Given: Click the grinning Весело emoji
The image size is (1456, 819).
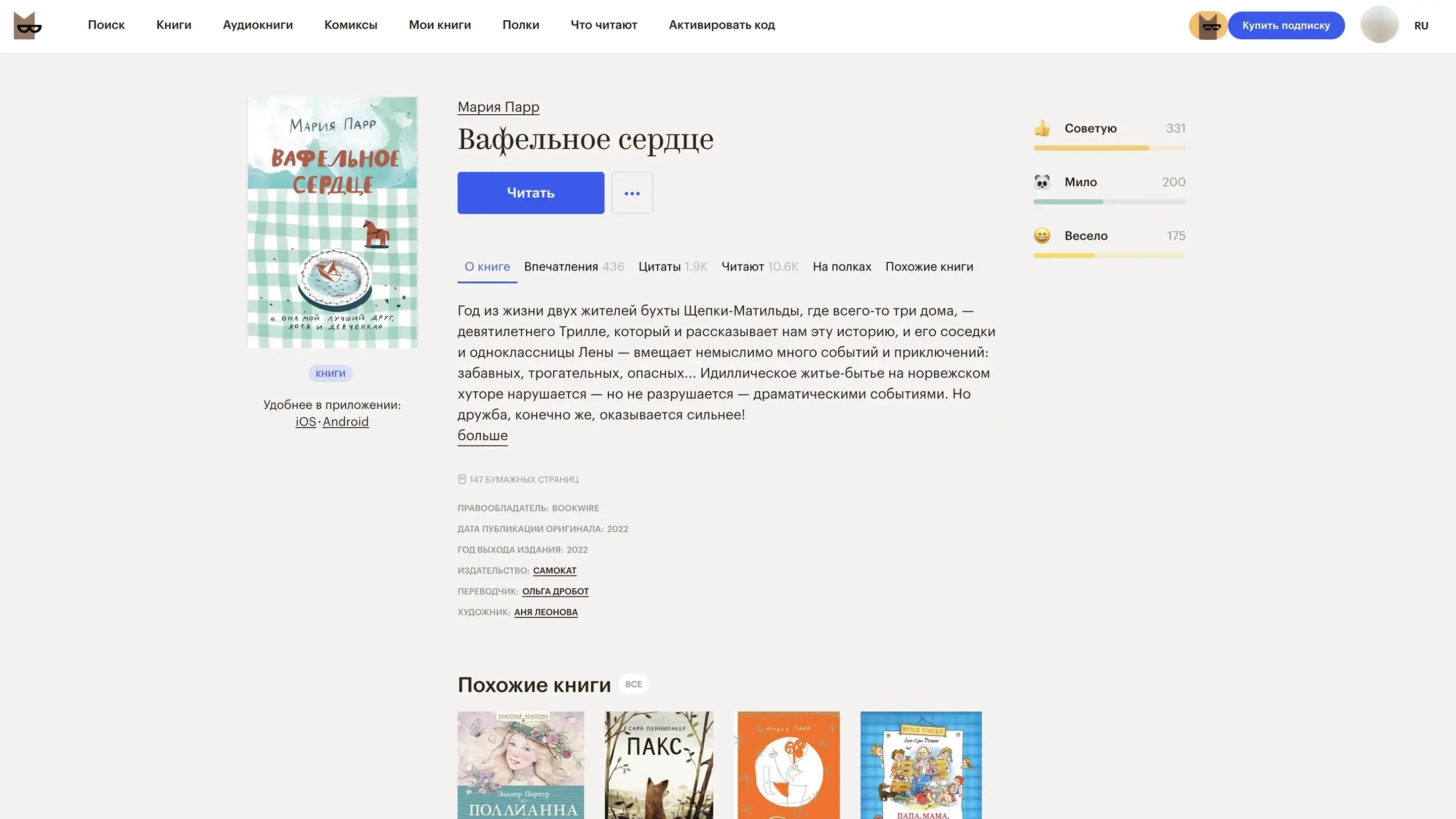Looking at the screenshot, I should pos(1041,236).
